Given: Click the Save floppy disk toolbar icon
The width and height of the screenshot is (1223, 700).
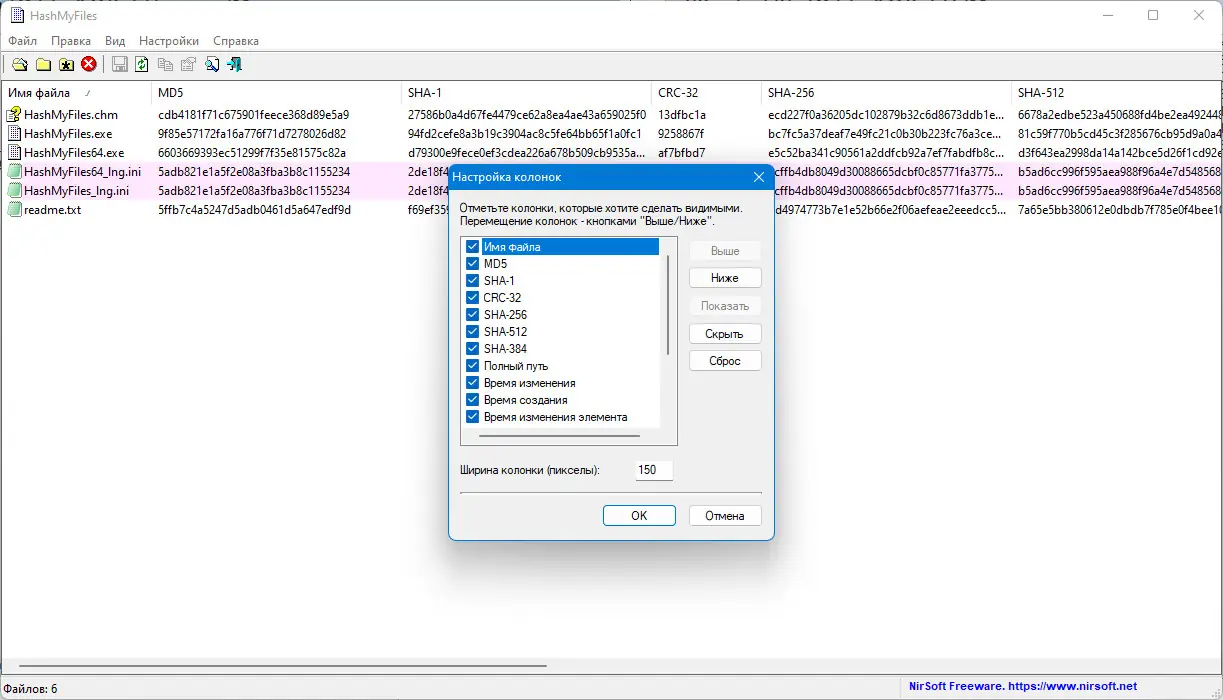Looking at the screenshot, I should point(120,65).
